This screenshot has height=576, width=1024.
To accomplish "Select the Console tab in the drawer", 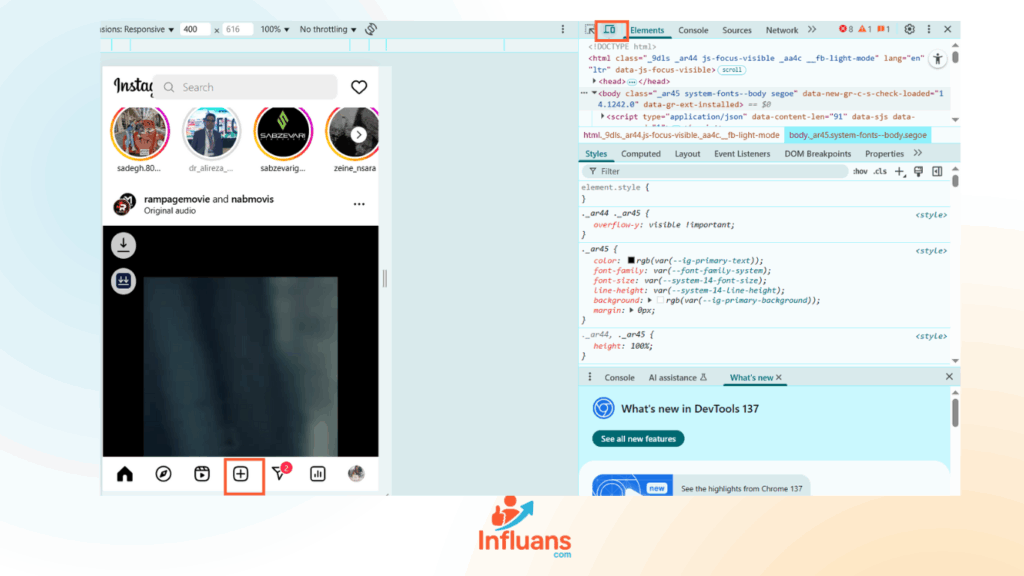I will [x=619, y=377].
